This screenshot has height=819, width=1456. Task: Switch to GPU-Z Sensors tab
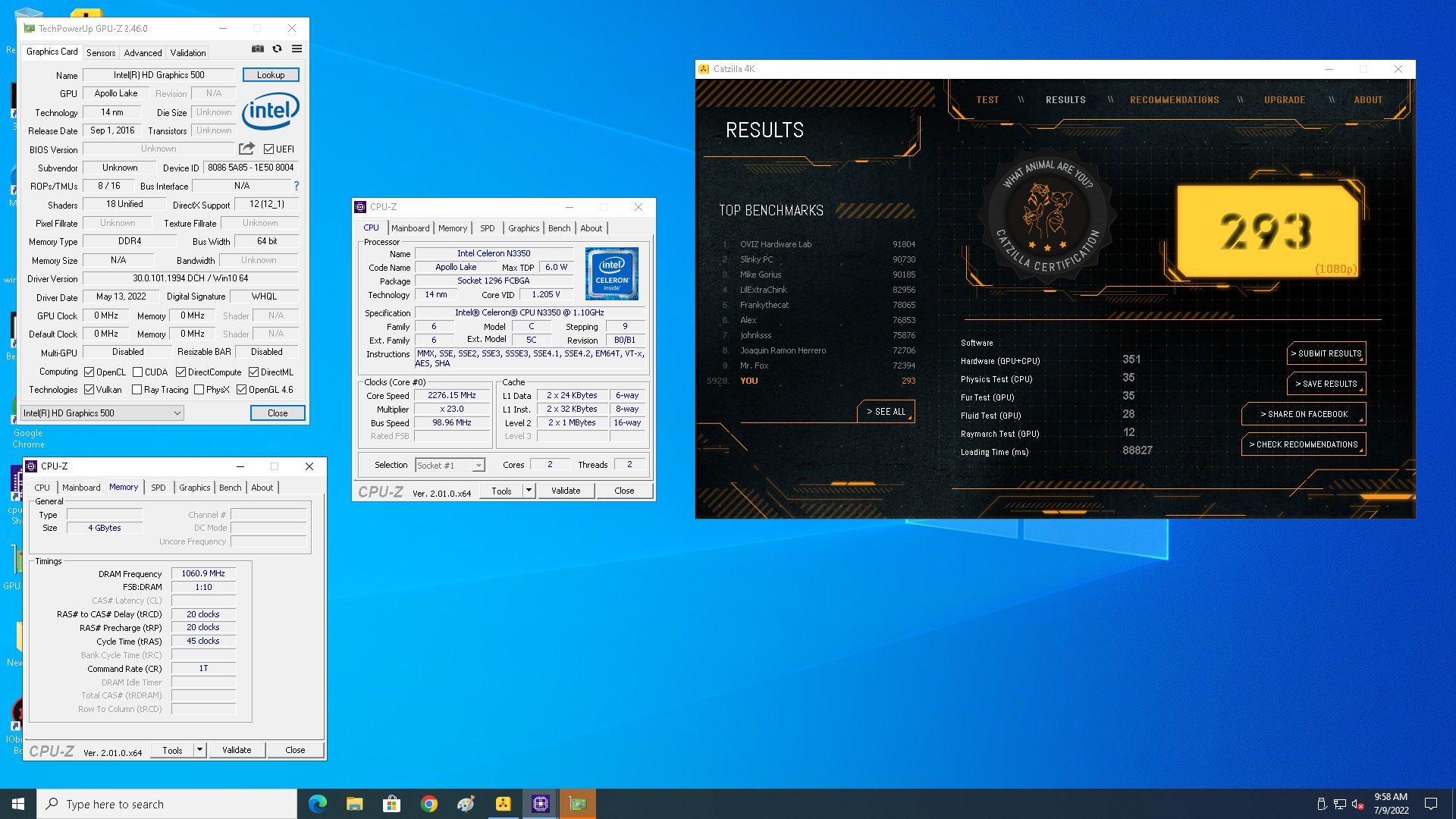(x=101, y=53)
